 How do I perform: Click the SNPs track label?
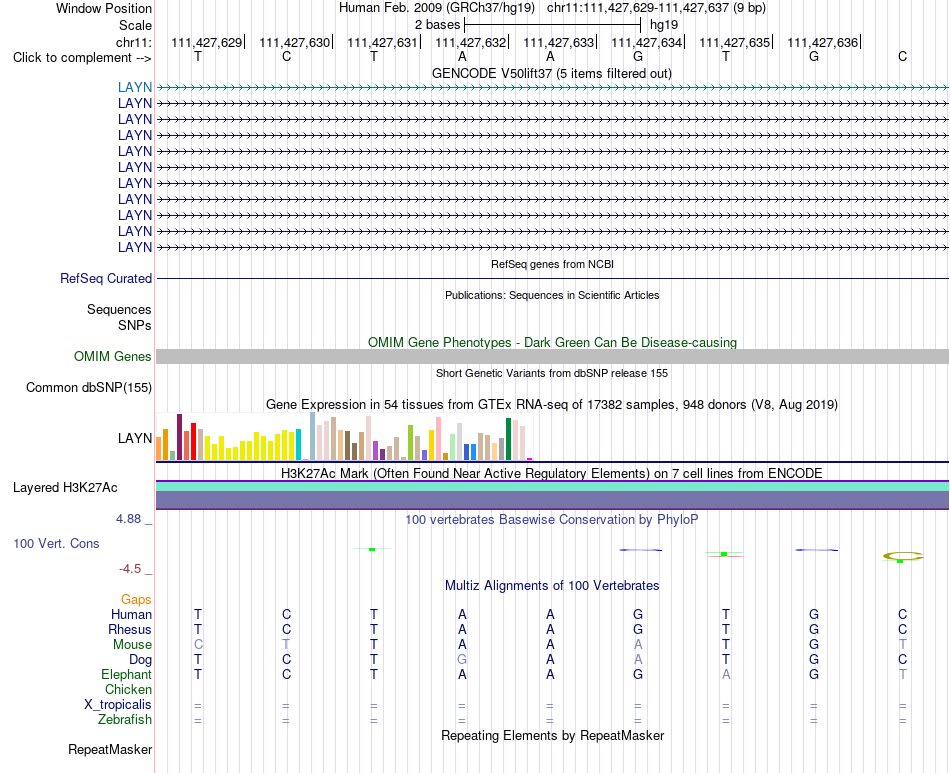(135, 325)
